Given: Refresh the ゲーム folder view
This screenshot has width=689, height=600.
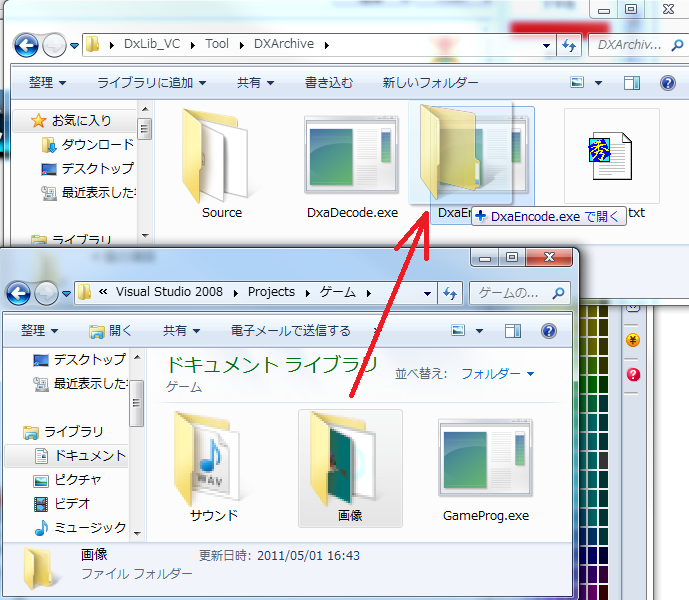Looking at the screenshot, I should click(450, 293).
